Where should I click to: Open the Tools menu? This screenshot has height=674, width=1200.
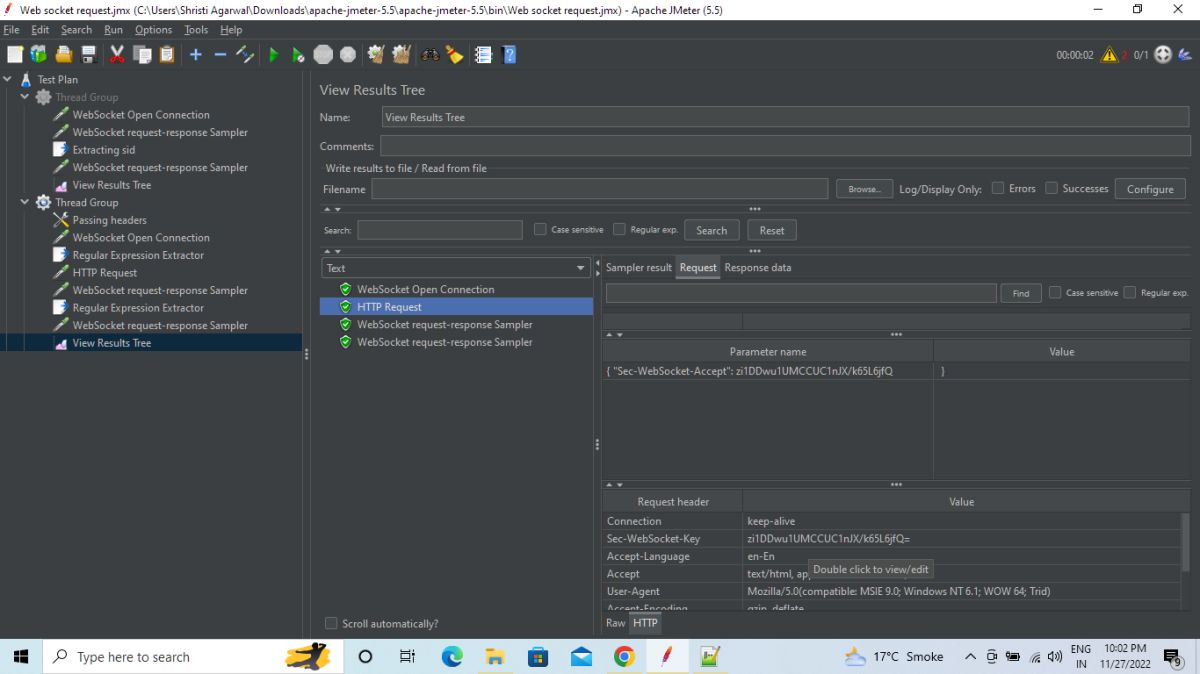(x=196, y=30)
